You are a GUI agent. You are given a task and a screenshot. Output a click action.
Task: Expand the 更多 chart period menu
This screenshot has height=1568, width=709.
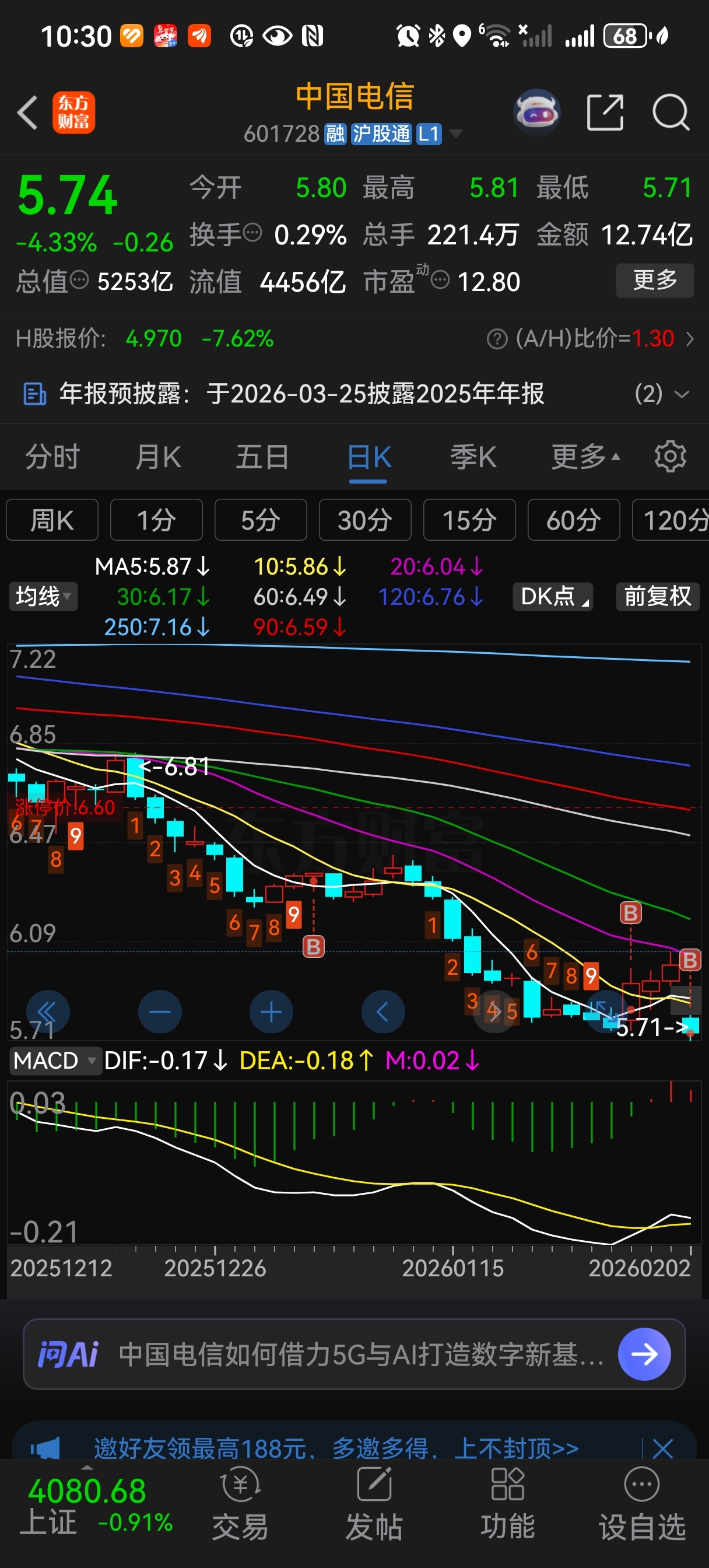click(x=585, y=457)
